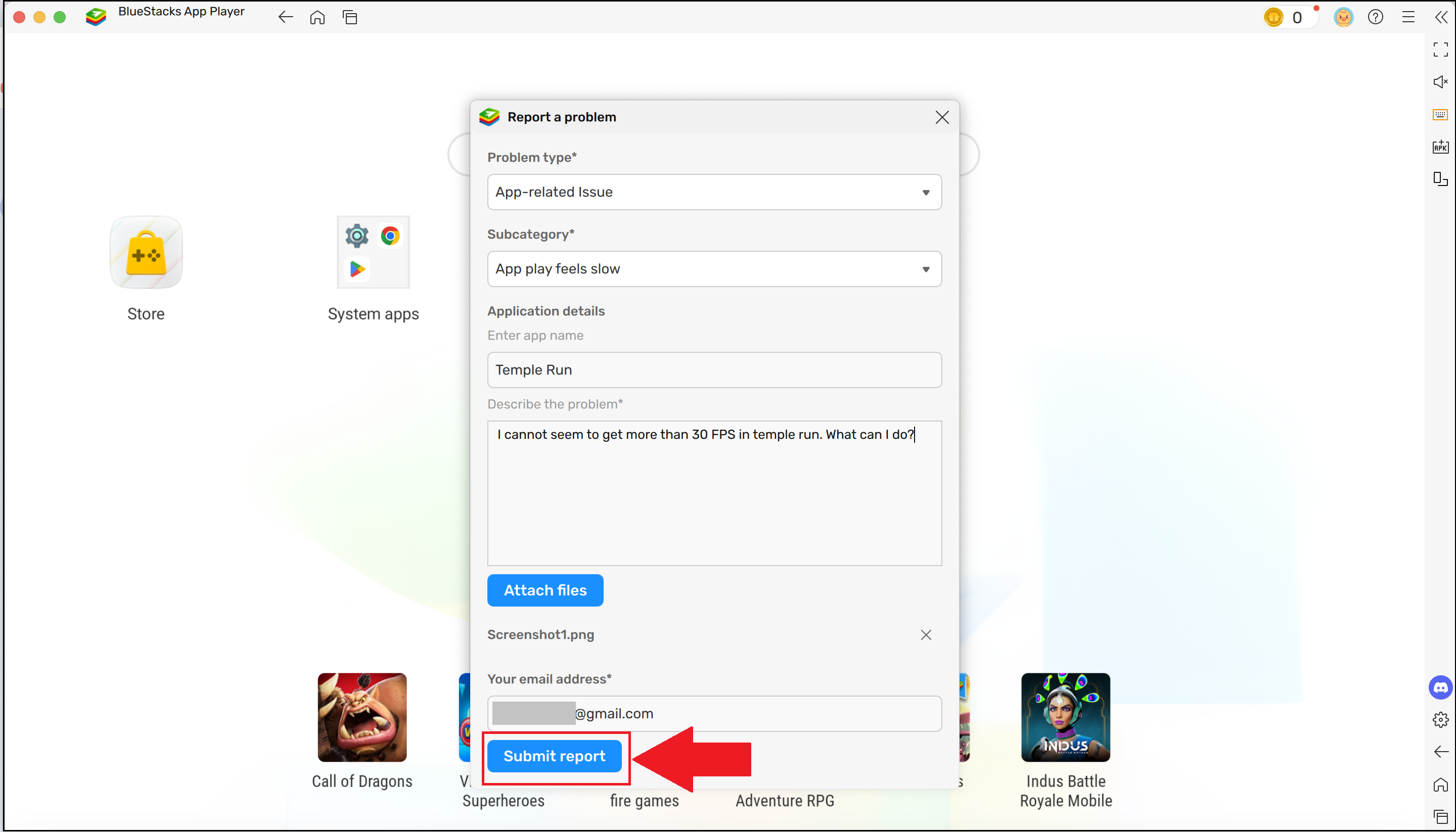
Task: Enter fullscreen mode from the sidebar
Action: (x=1440, y=50)
